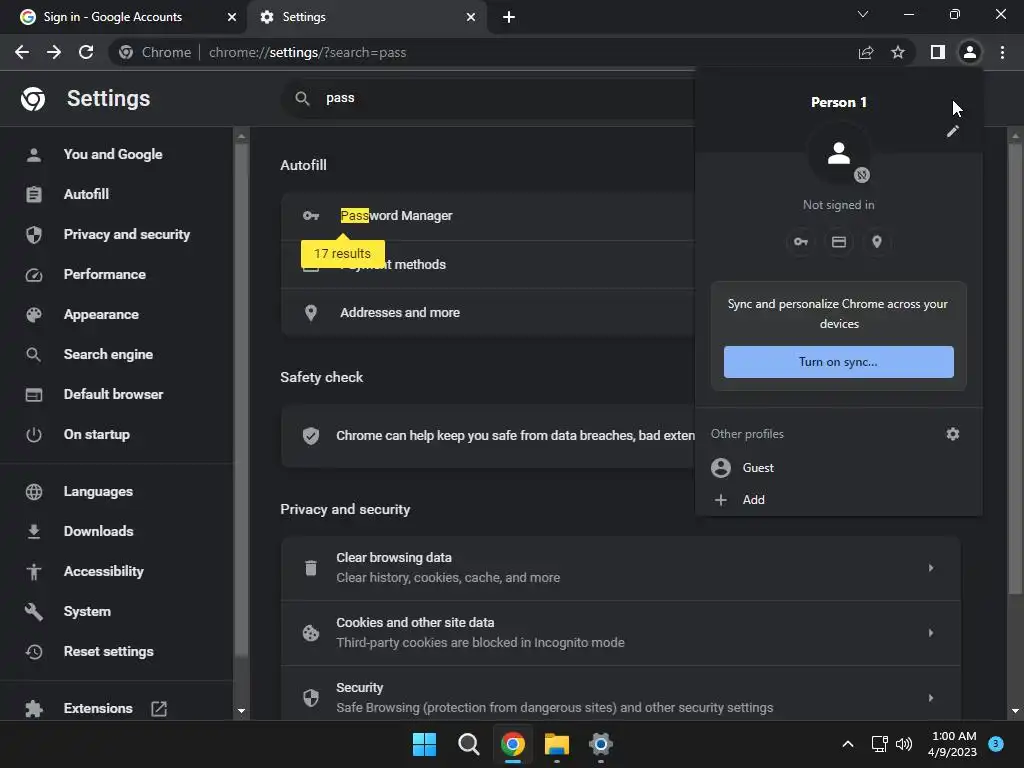
Task: Turn on sync button
Action: point(839,362)
